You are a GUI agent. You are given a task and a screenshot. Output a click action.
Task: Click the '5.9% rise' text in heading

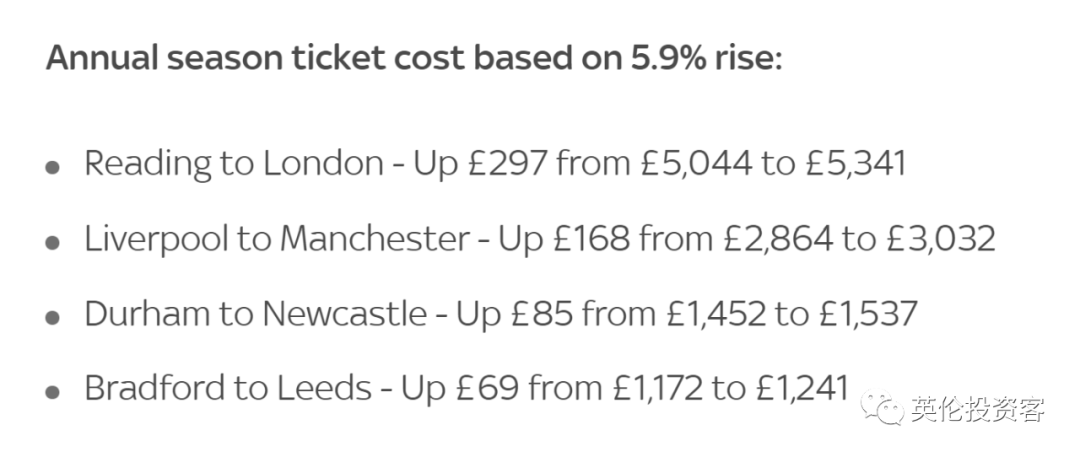[x=707, y=59]
